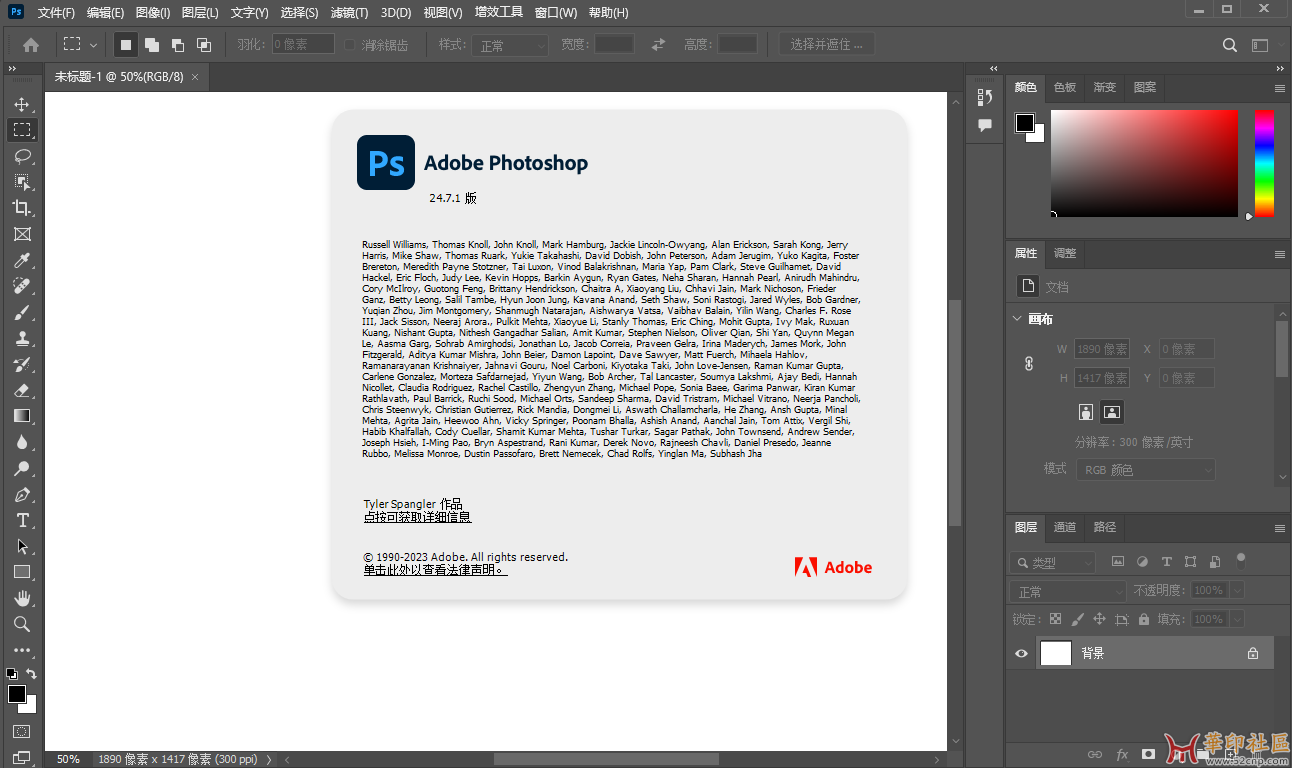
Task: Click the foreground color swatch in Color panel
Action: [1025, 123]
